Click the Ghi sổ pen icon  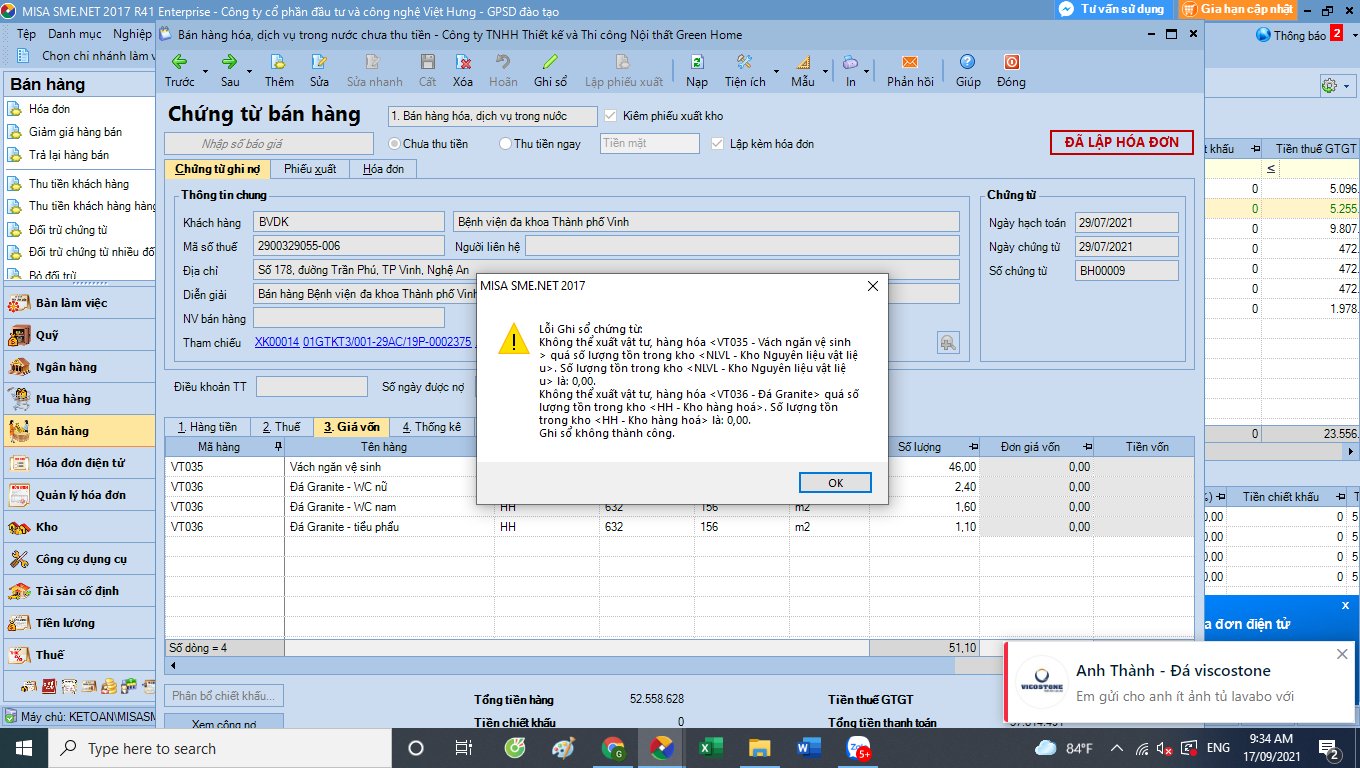(x=550, y=62)
